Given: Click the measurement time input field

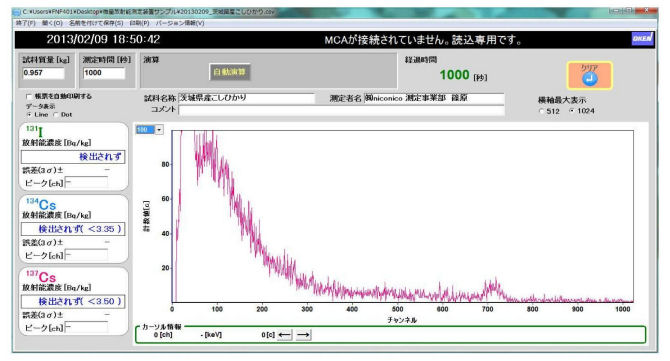Looking at the screenshot, I should [104, 73].
